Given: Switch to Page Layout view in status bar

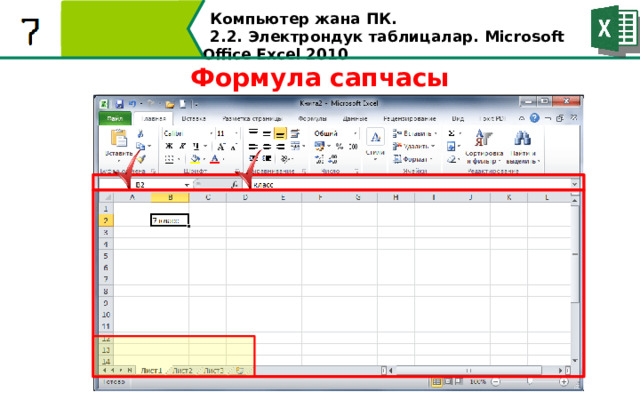Looking at the screenshot, I should 448,382.
